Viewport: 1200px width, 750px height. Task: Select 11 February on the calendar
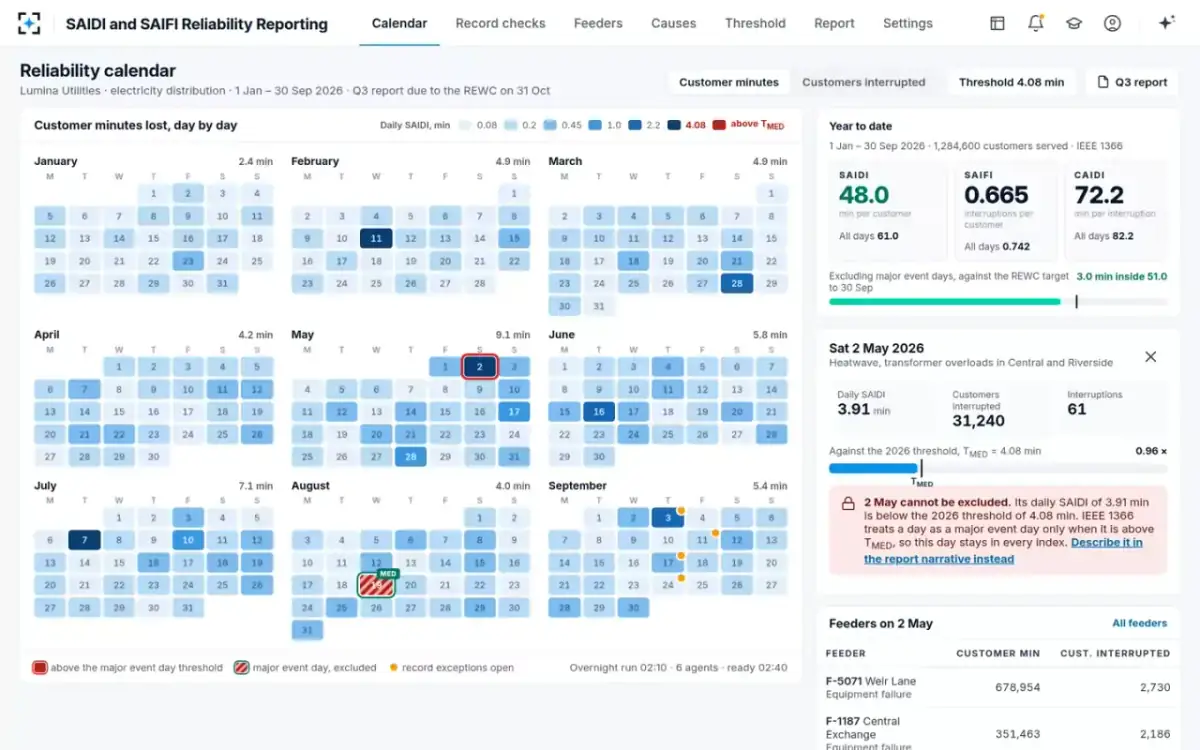pos(376,238)
